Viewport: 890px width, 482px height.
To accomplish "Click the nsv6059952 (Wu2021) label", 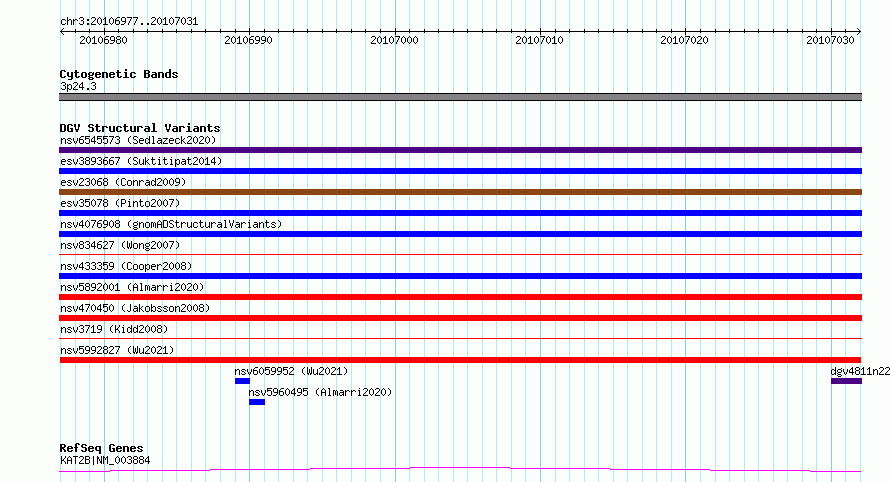I will coord(291,371).
